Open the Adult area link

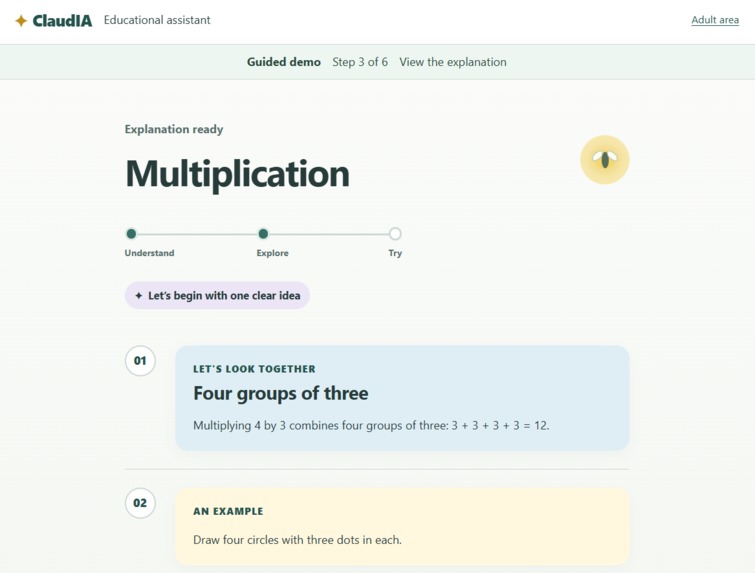pyautogui.click(x=715, y=20)
